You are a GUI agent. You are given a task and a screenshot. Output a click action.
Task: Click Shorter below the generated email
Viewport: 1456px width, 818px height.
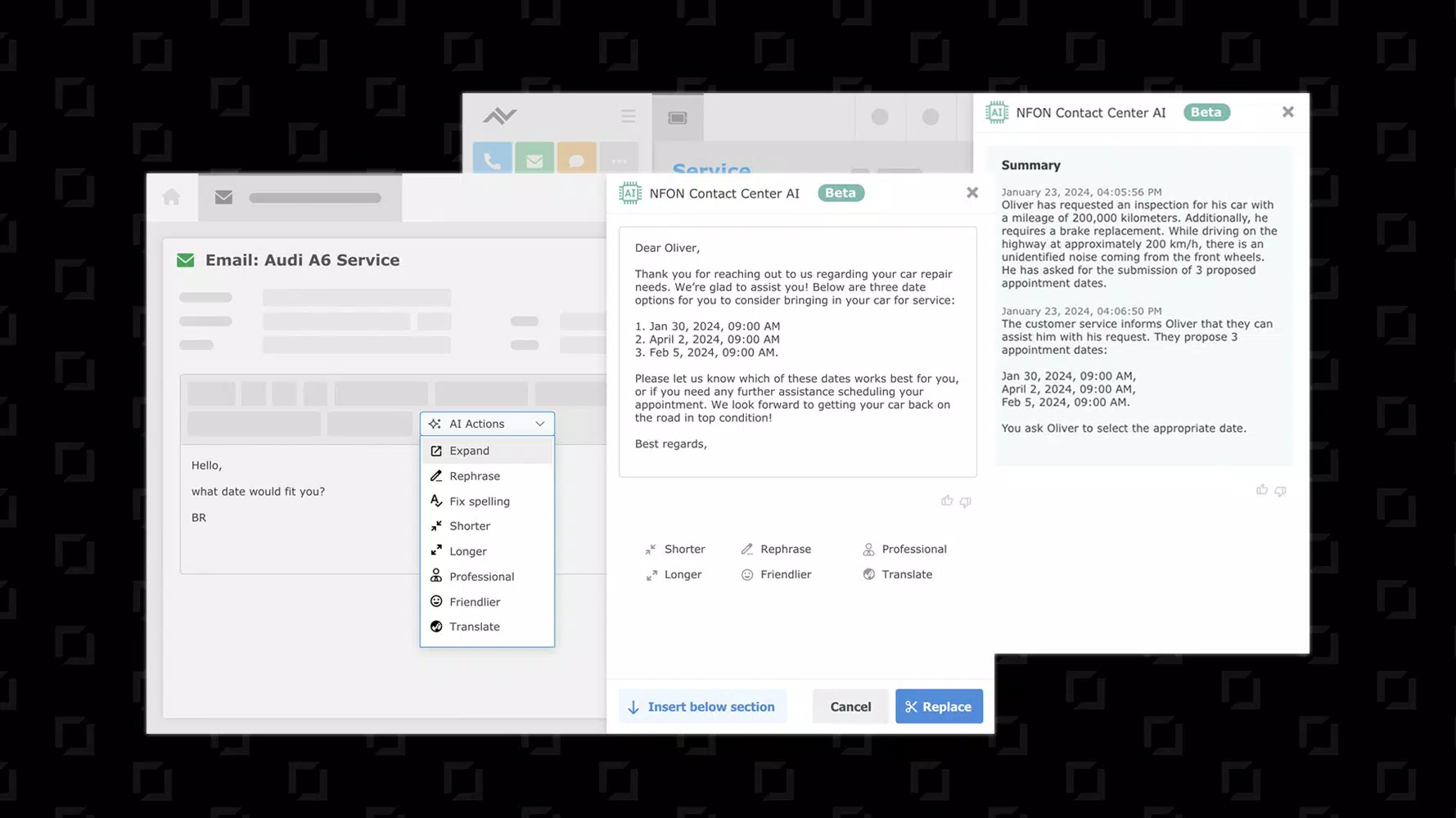click(x=675, y=549)
